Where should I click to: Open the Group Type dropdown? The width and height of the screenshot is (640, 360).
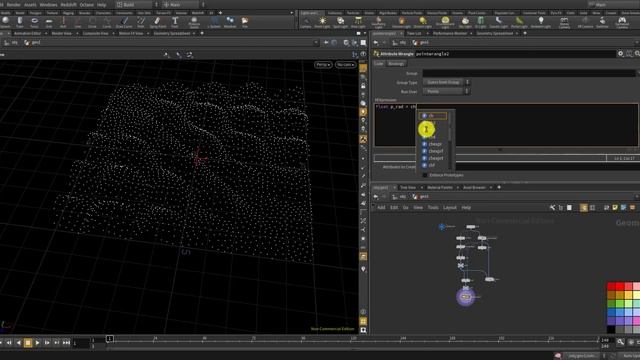(x=446, y=82)
